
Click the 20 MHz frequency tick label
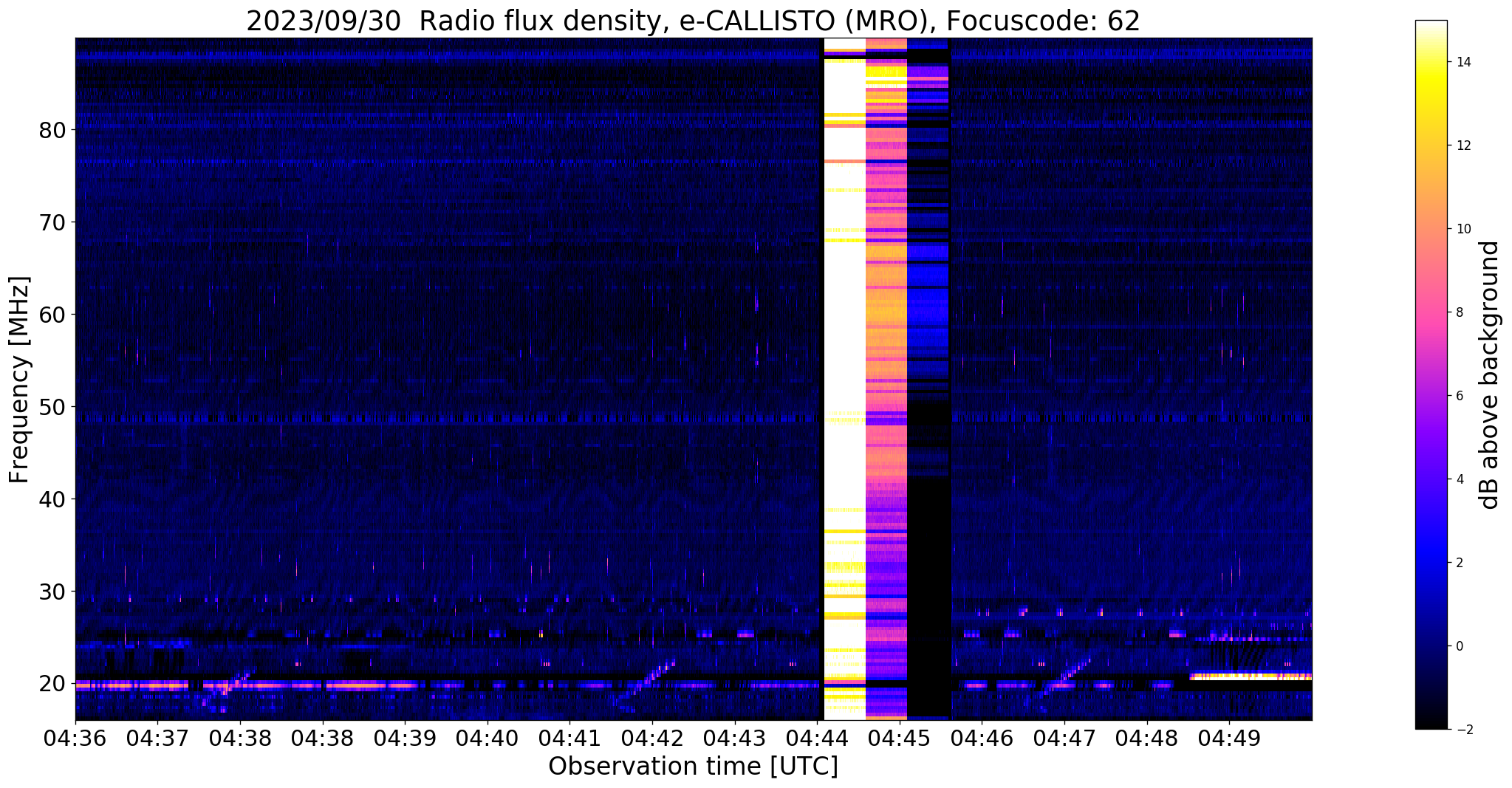[x=52, y=684]
